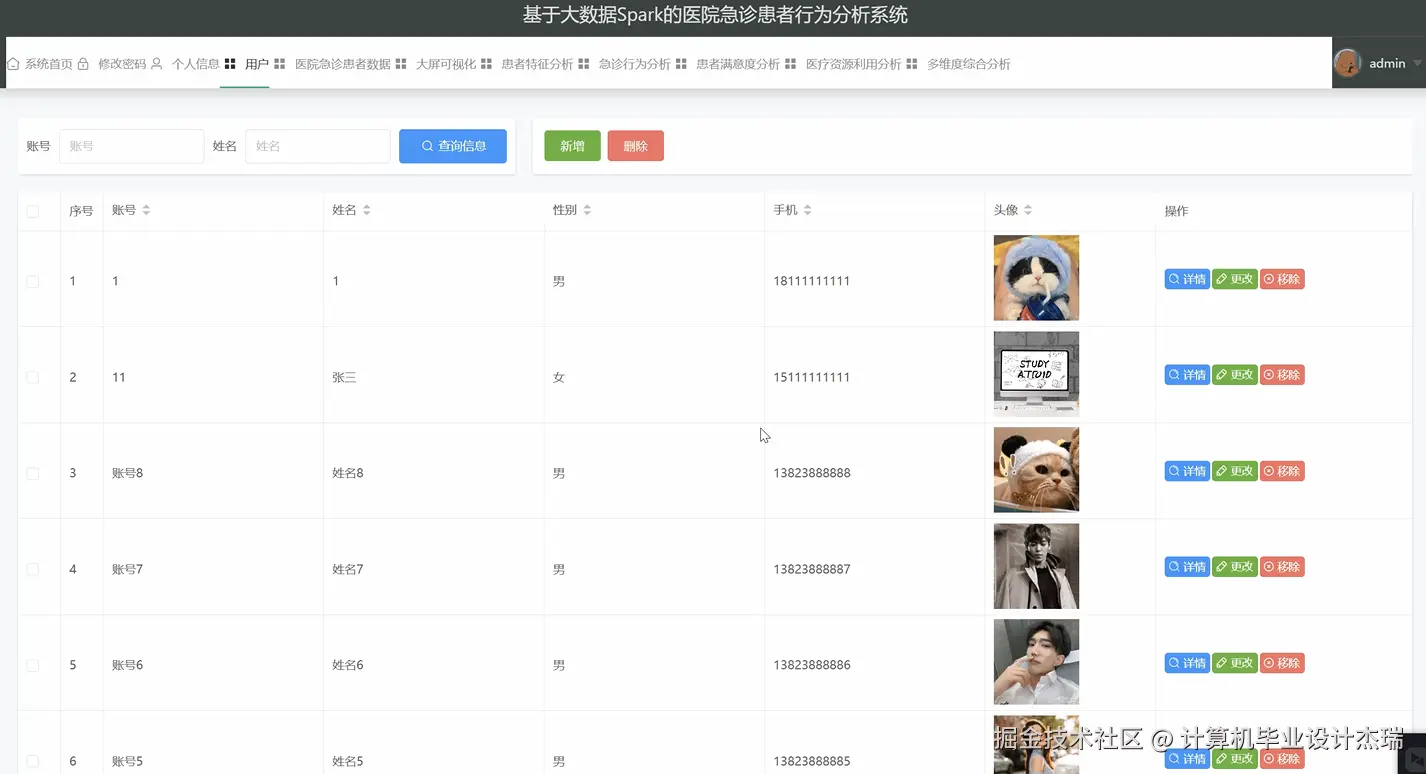The image size is (1426, 774).
Task: Sort the table by 手机 column
Action: pyautogui.click(x=806, y=210)
